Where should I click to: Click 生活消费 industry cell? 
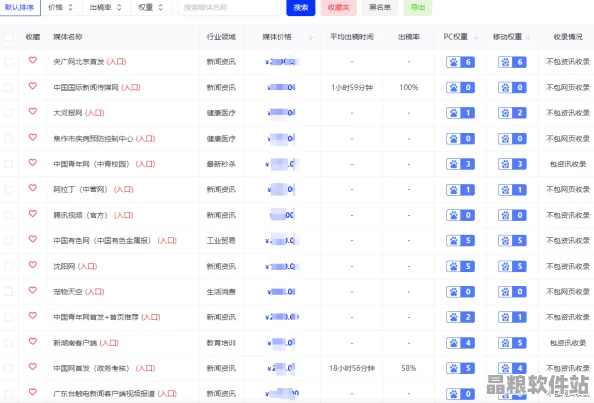point(221,292)
